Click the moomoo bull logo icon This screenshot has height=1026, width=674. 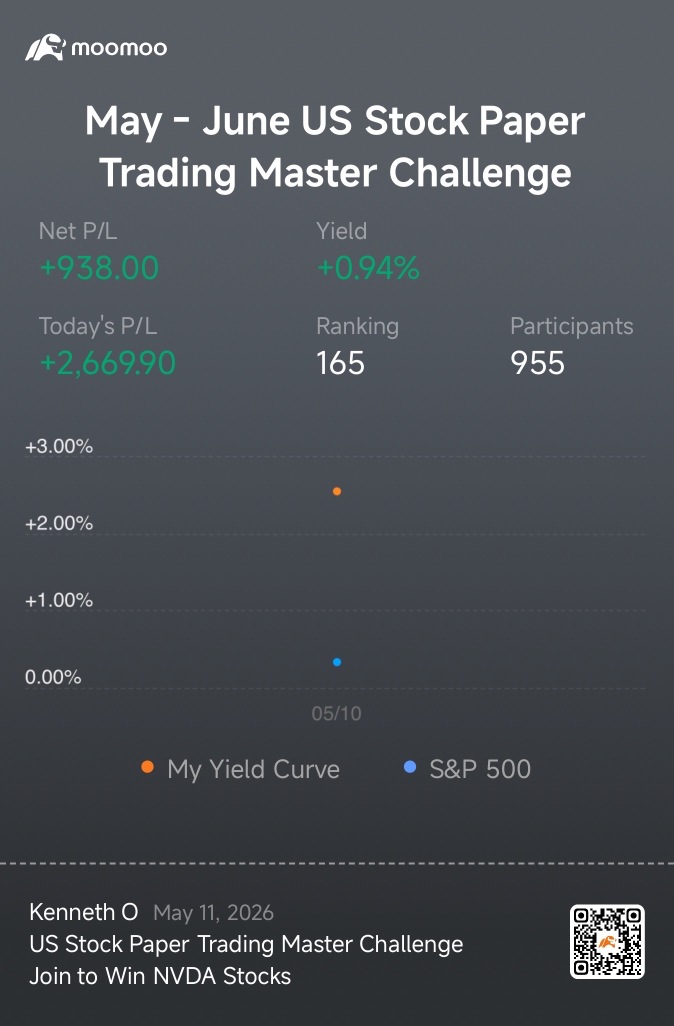tap(45, 48)
